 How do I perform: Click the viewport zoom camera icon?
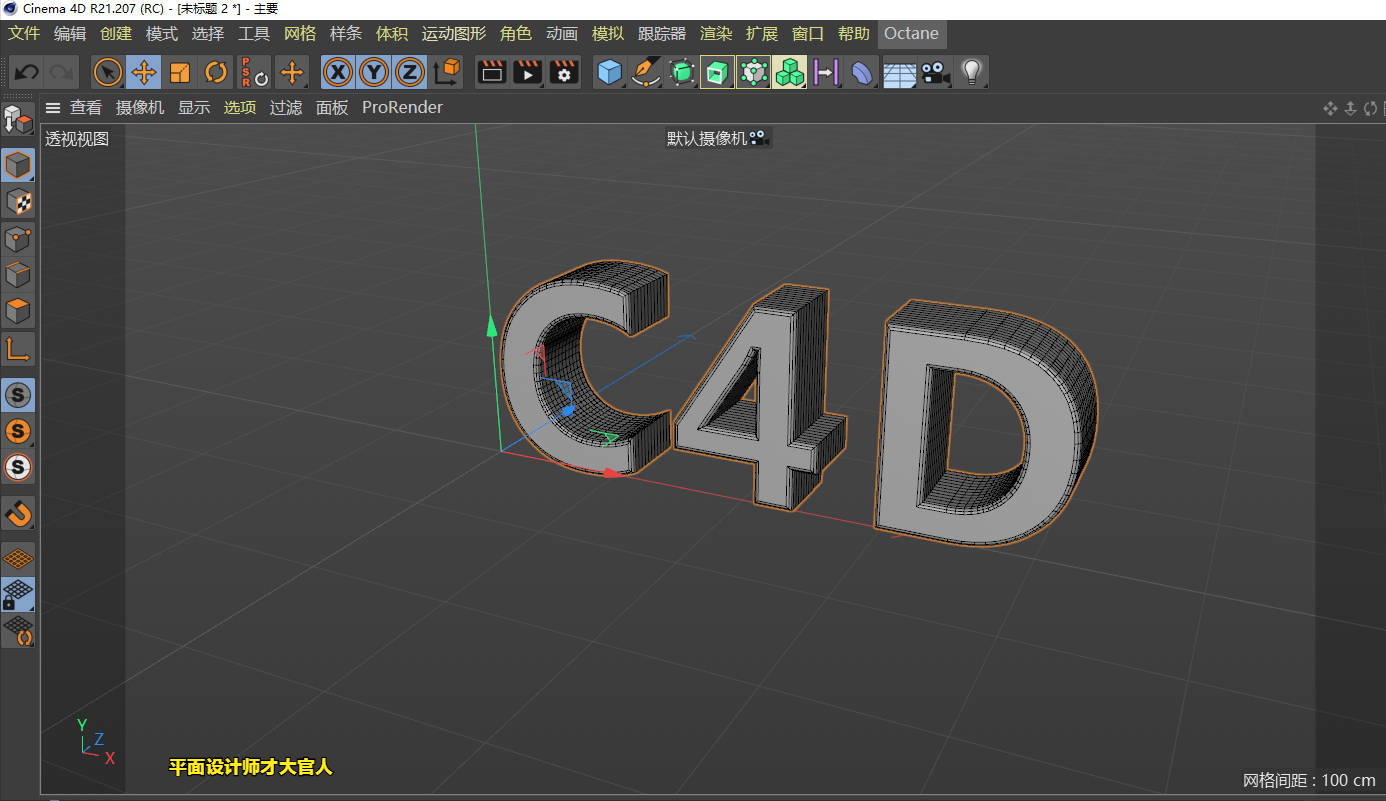(1350, 109)
